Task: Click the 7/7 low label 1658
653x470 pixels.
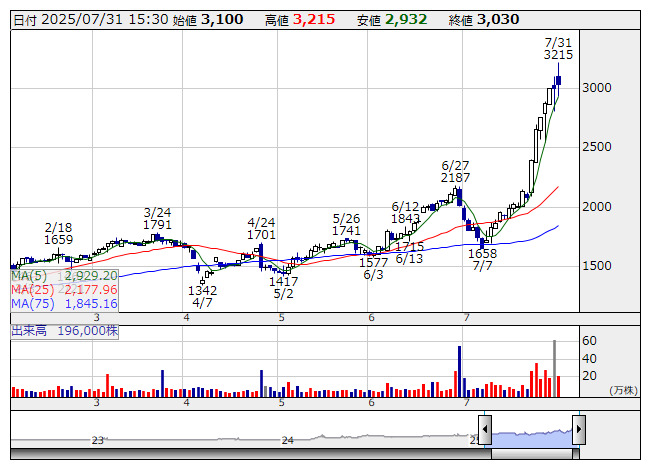Action: (x=482, y=254)
